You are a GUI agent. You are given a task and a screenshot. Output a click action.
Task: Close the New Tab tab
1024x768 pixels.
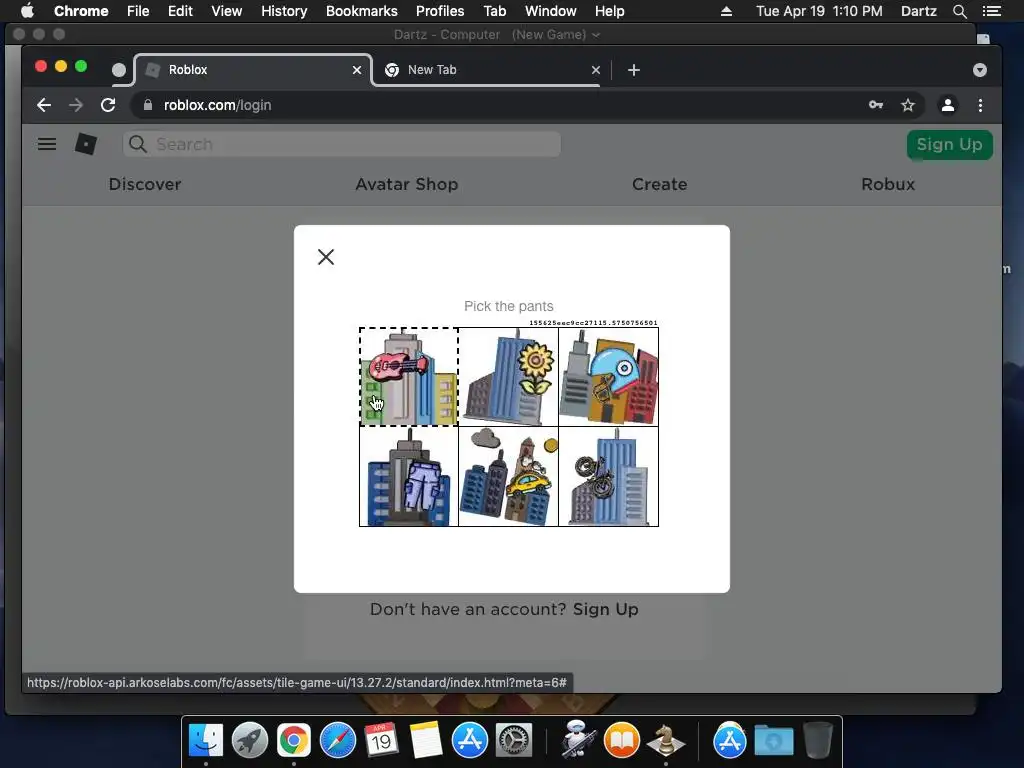596,70
